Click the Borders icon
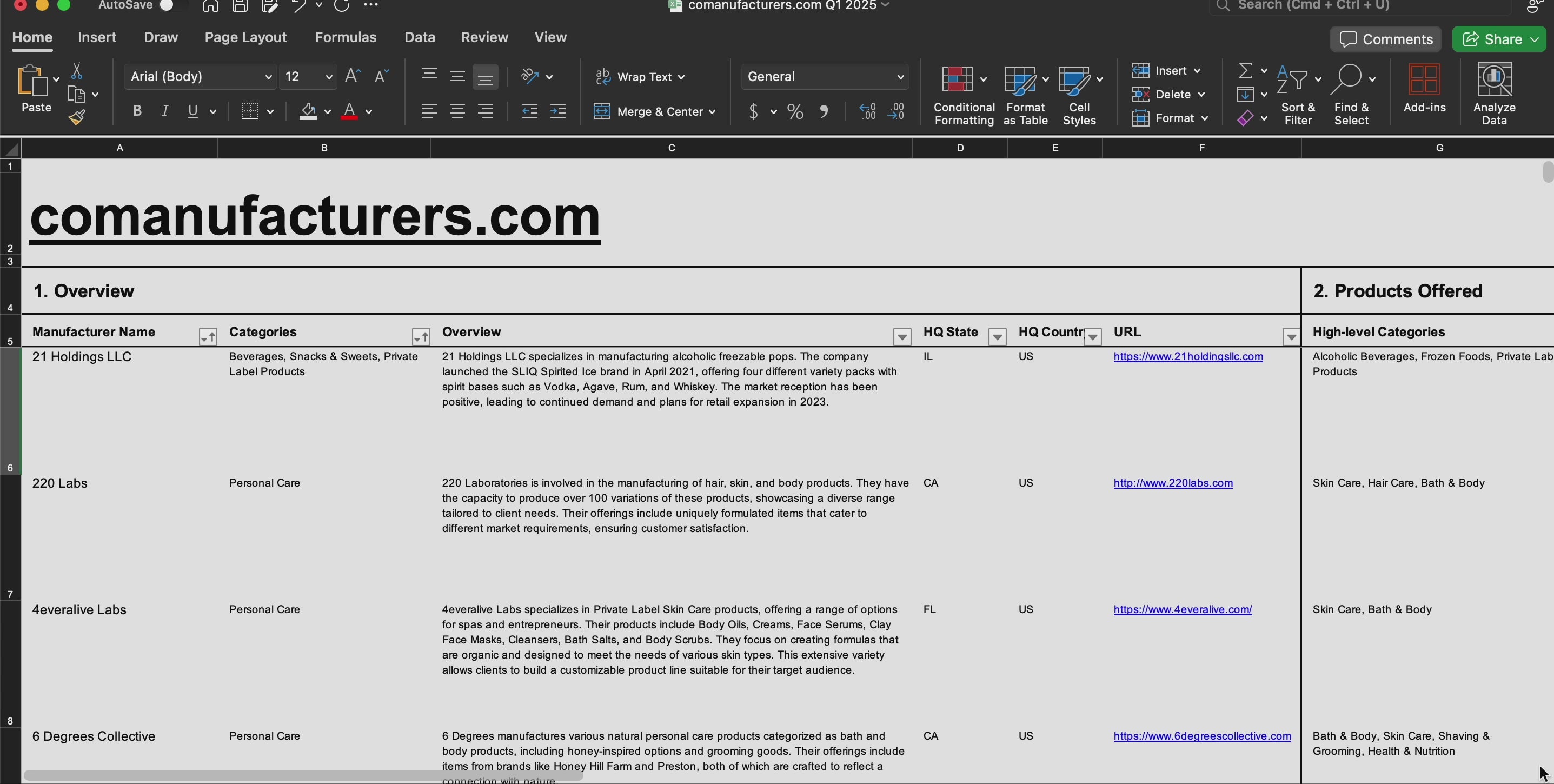1554x784 pixels. point(250,111)
